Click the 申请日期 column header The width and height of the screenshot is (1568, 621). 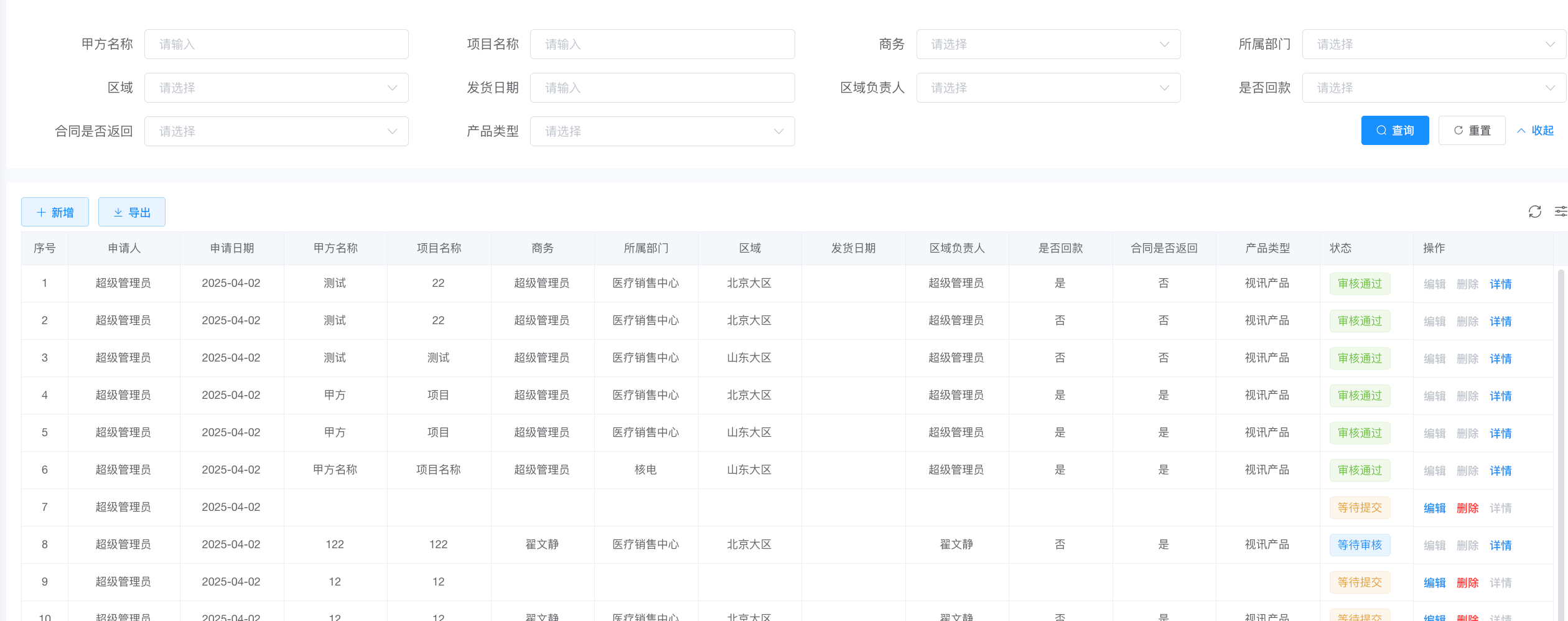click(232, 248)
